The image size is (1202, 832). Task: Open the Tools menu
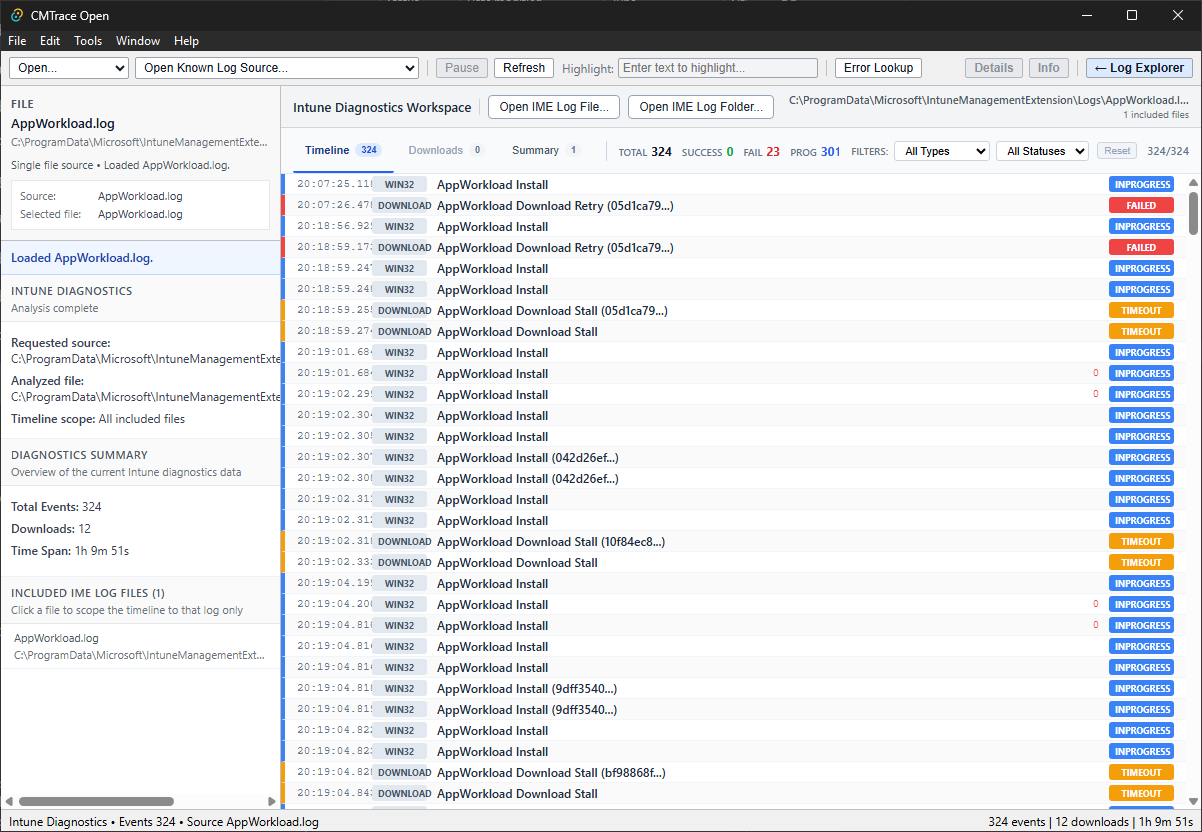(87, 41)
